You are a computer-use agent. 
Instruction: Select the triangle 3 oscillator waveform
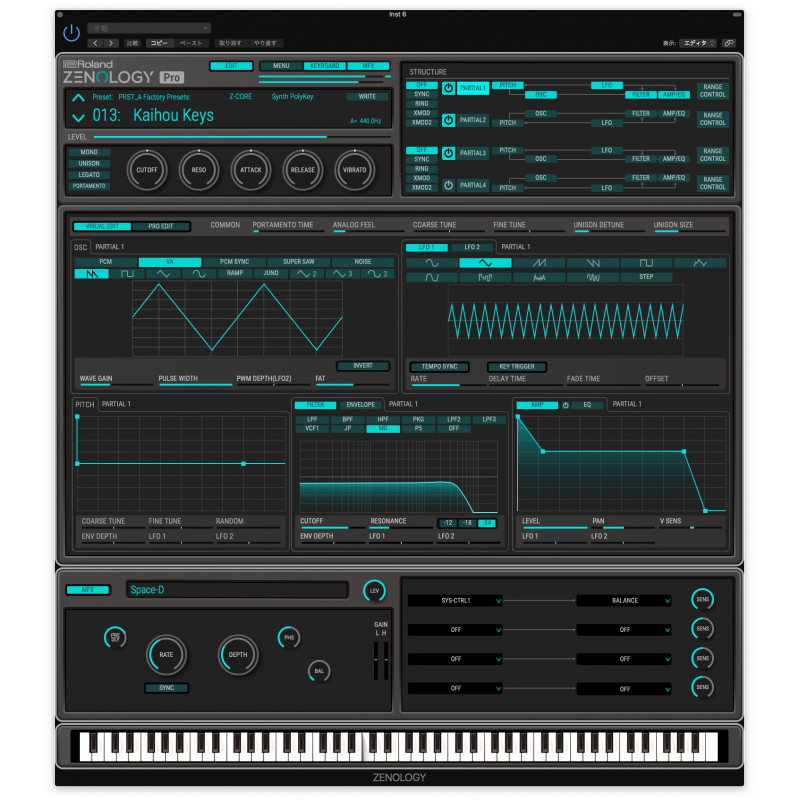click(342, 274)
